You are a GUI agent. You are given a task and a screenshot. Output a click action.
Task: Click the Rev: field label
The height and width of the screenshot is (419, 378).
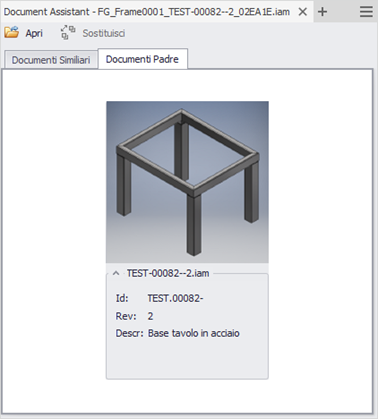click(126, 316)
